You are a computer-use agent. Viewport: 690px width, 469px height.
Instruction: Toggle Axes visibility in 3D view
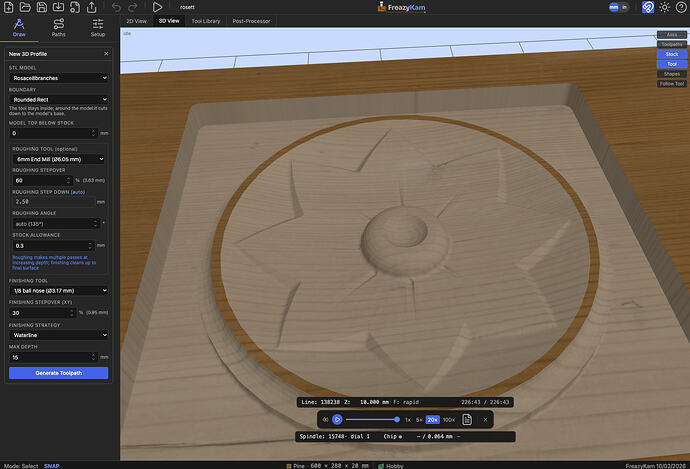[672, 35]
